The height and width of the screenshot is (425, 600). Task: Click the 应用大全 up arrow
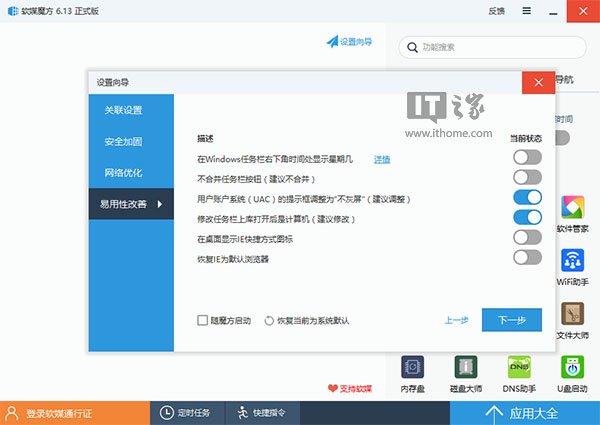pos(494,414)
